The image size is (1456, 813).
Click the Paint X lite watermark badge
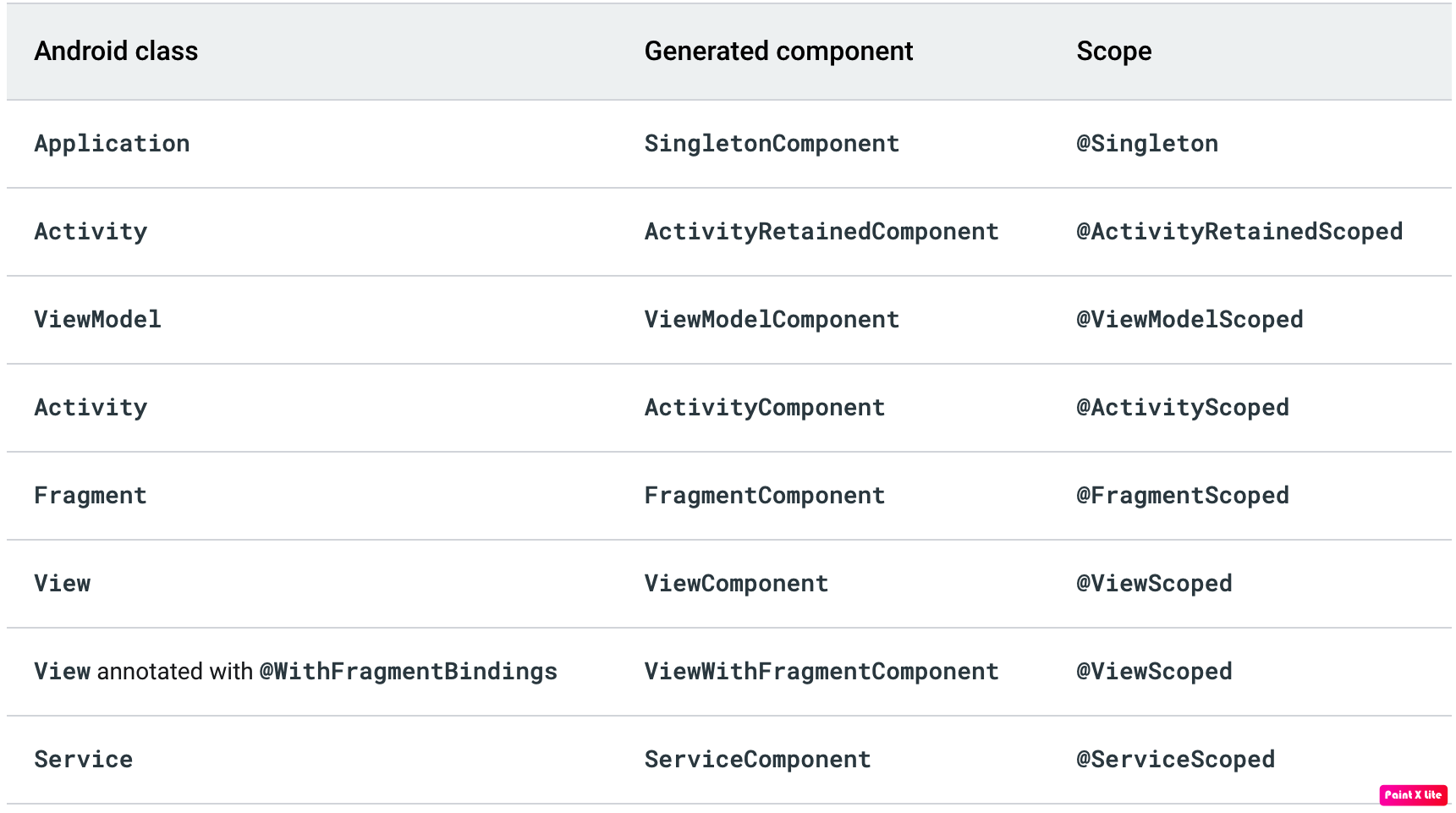(x=1413, y=795)
